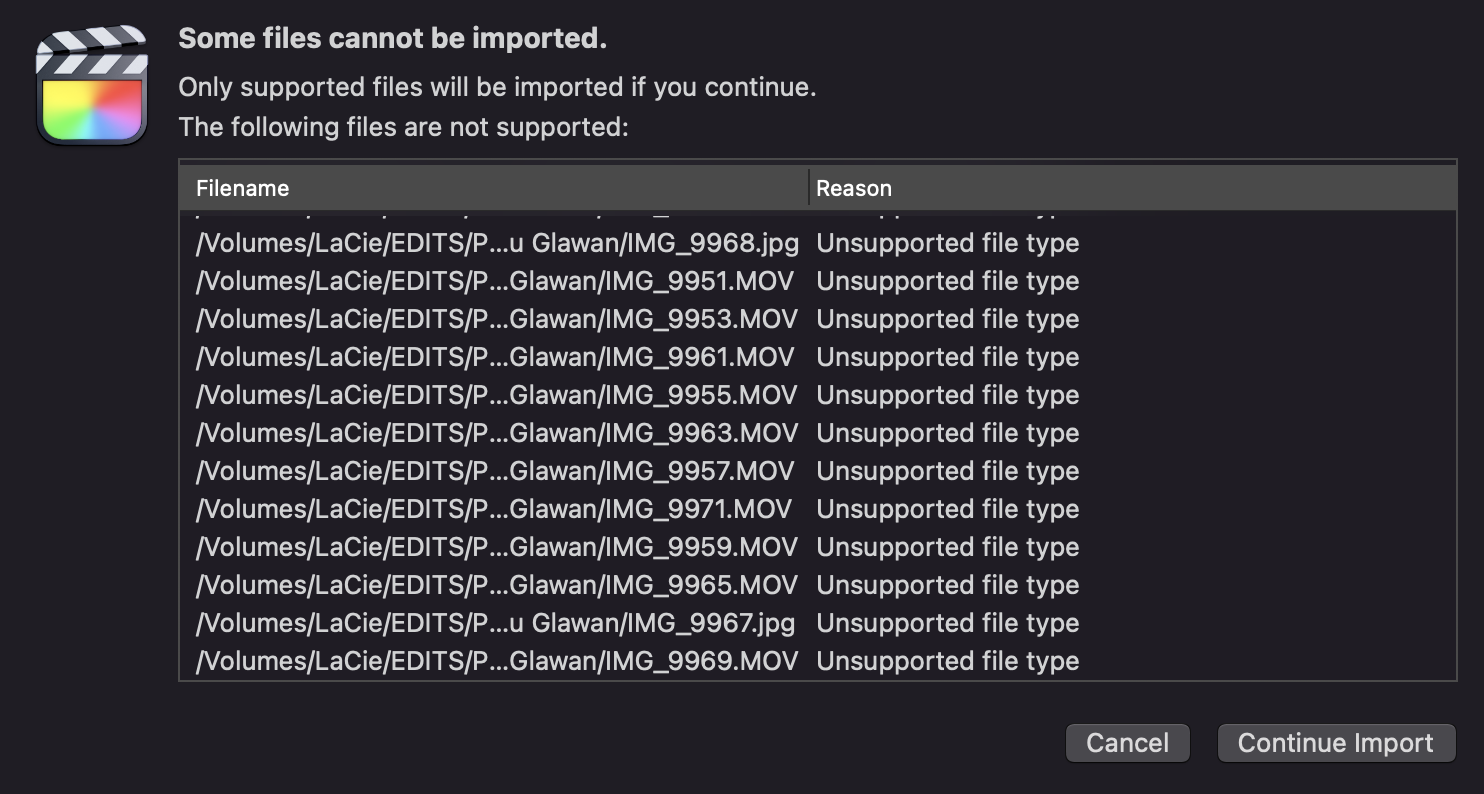Select the IMG_9971.MOV filename
Image resolution: width=1484 pixels, height=794 pixels.
tap(496, 509)
